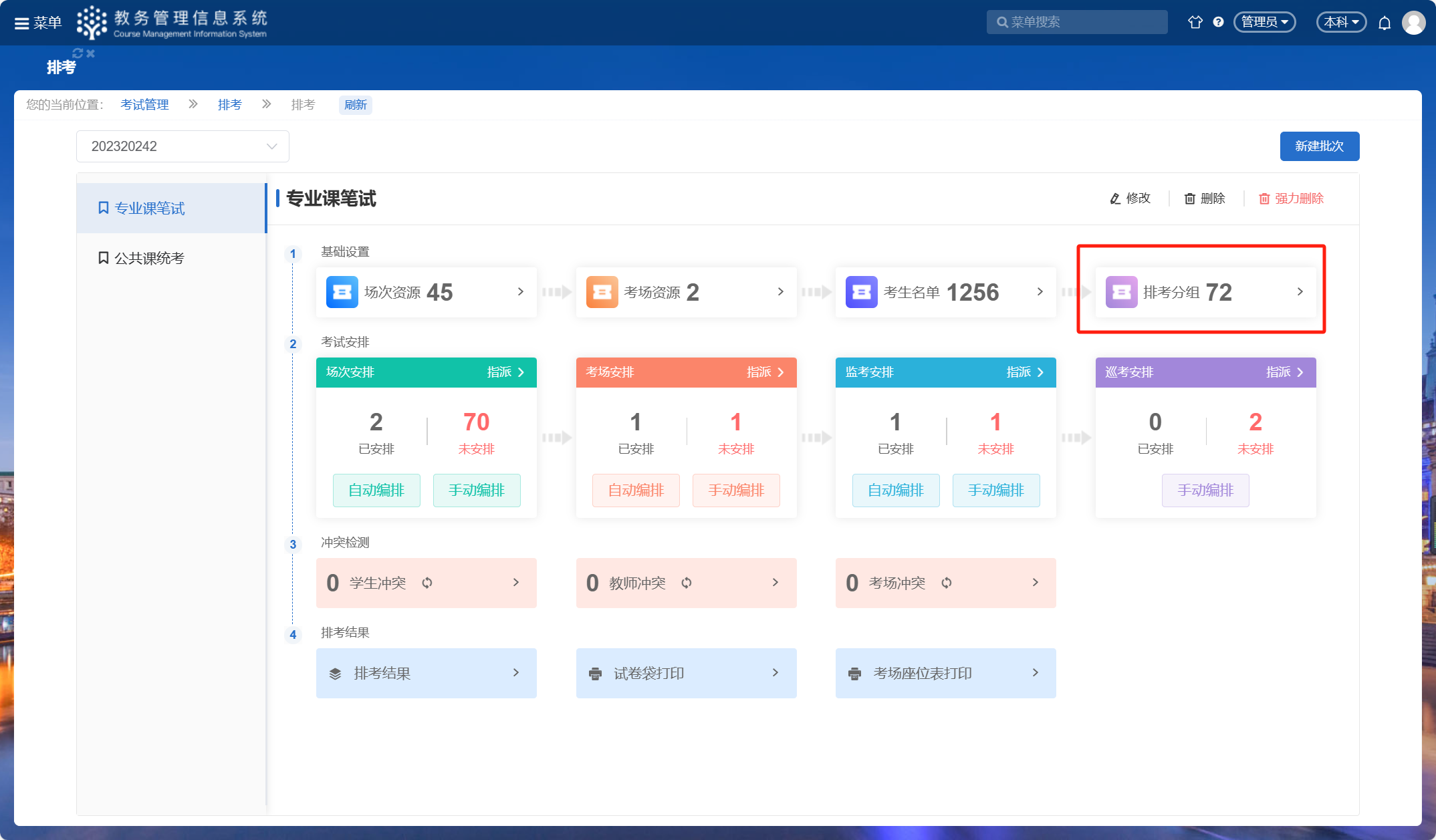Click the shirt theme icon
Image resolution: width=1436 pixels, height=840 pixels.
coord(1195,22)
